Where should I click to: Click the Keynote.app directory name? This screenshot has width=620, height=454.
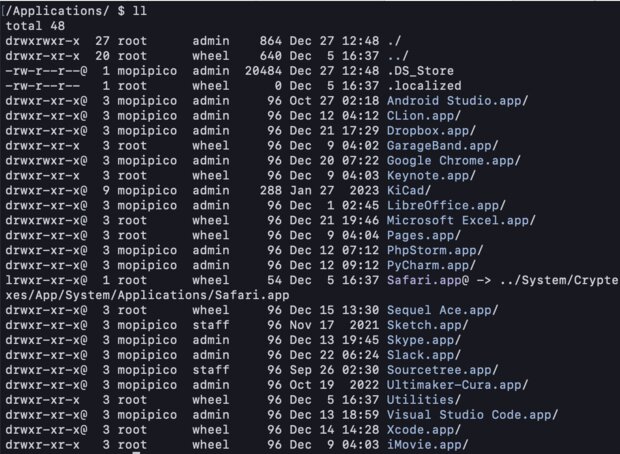[431, 176]
